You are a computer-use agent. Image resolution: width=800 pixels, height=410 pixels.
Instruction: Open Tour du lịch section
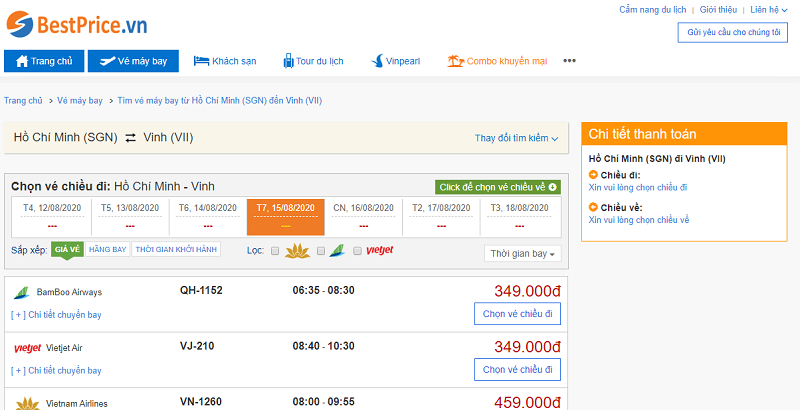pos(313,61)
